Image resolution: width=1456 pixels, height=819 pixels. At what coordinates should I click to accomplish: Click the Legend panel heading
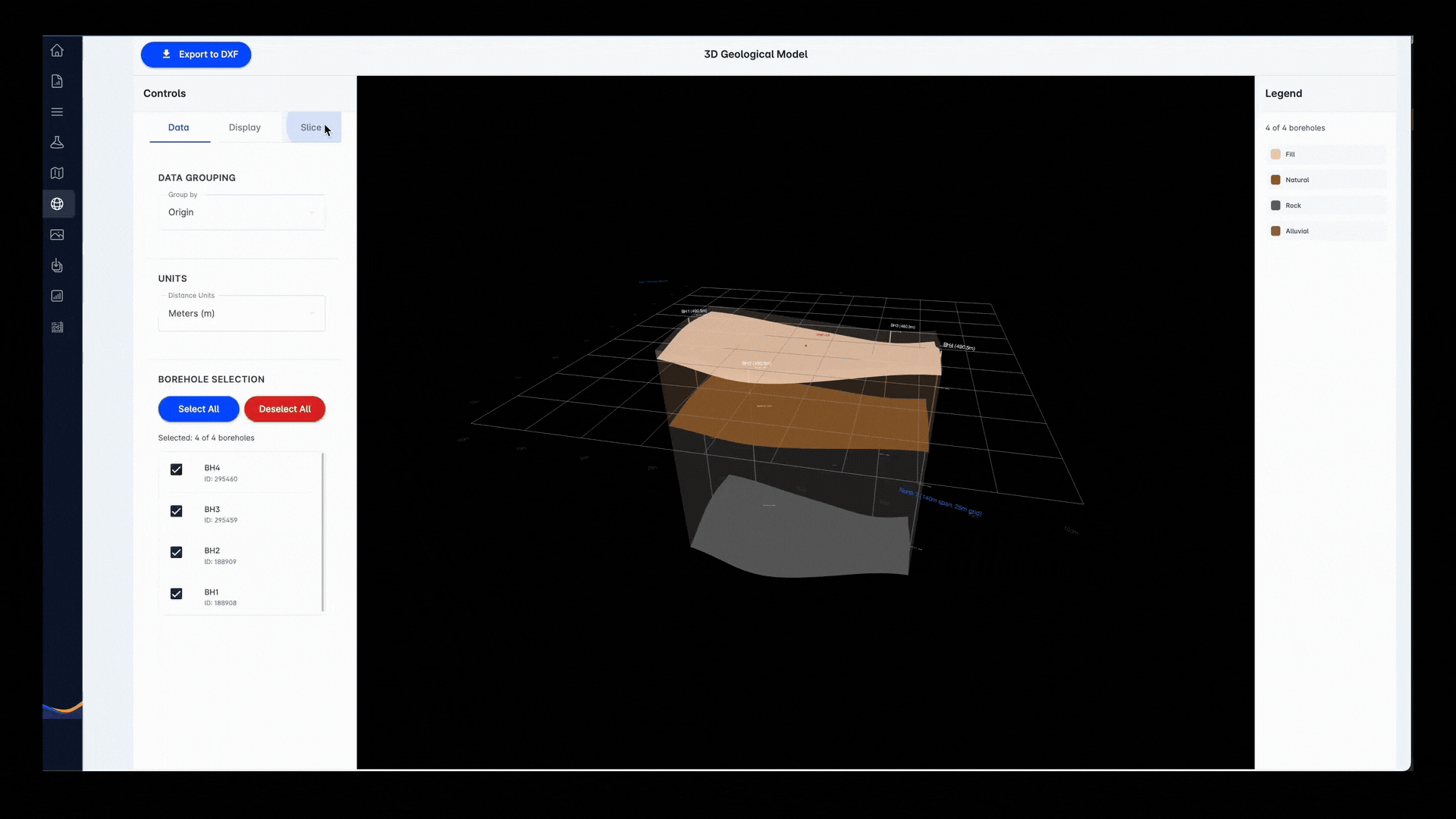1283,94
